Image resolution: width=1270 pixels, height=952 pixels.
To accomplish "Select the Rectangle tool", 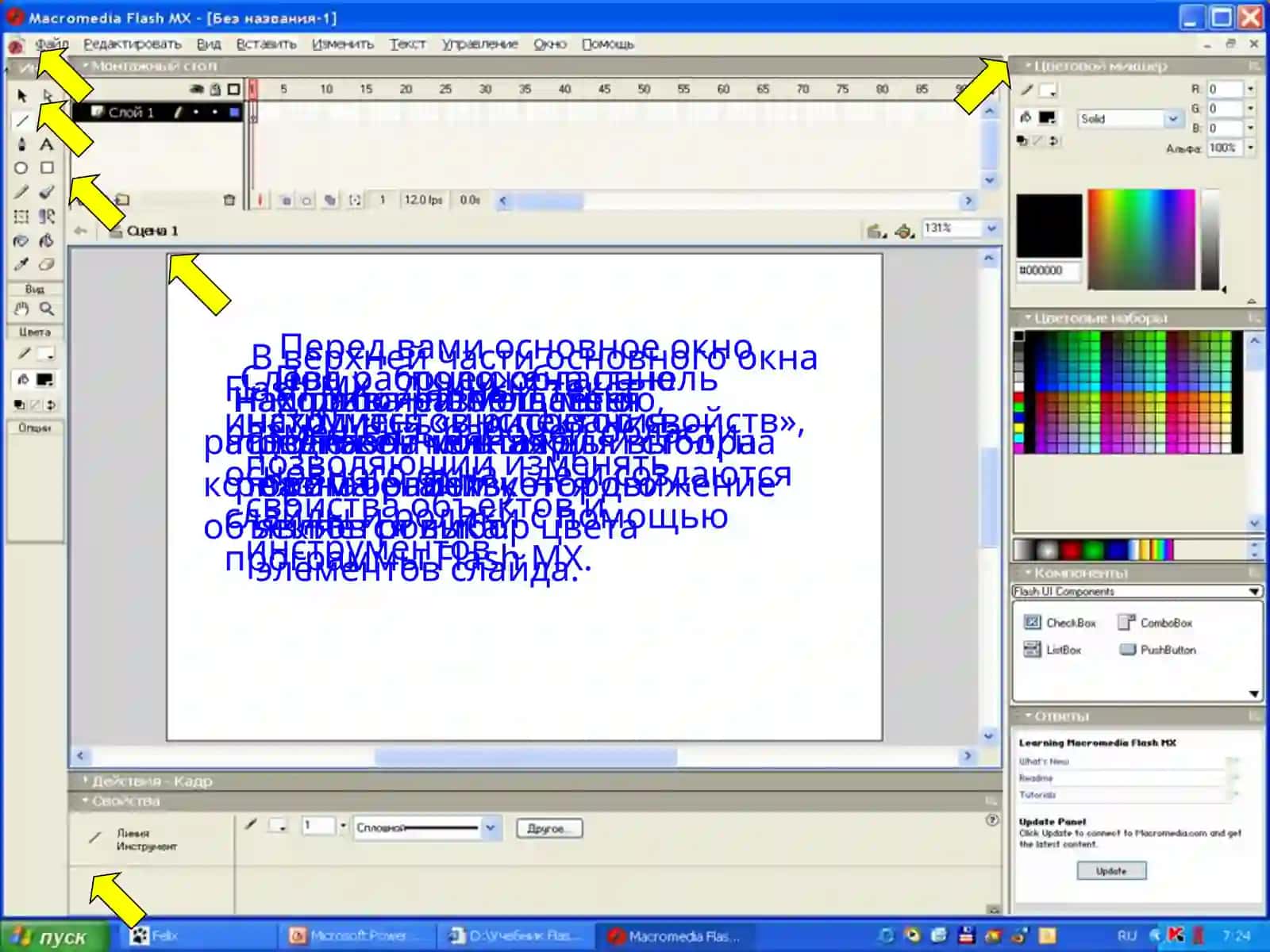I will (x=47, y=168).
